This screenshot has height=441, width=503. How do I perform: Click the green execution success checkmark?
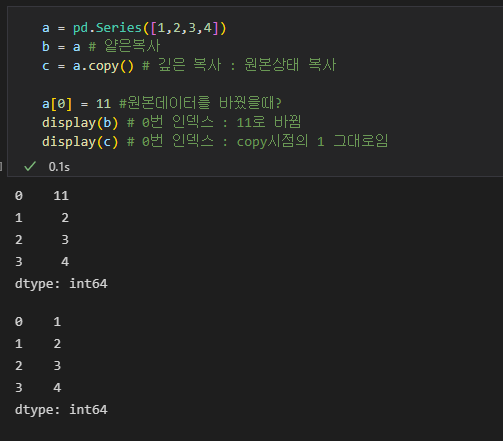pos(30,166)
